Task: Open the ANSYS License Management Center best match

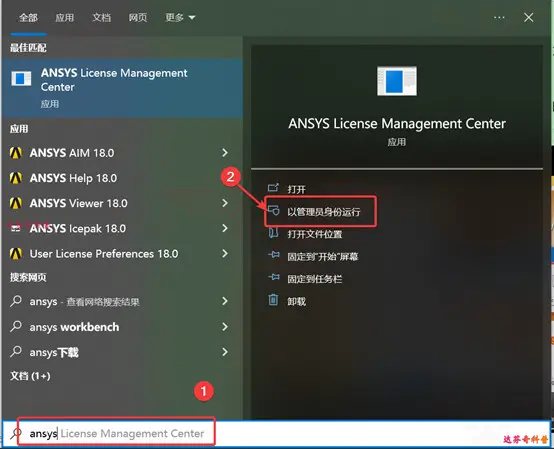Action: point(122,88)
